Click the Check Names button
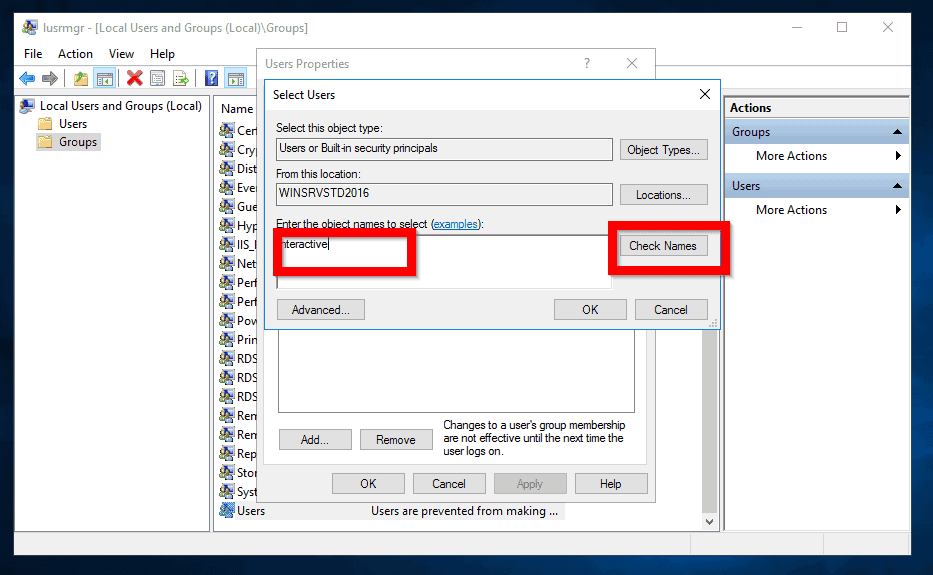 [663, 246]
